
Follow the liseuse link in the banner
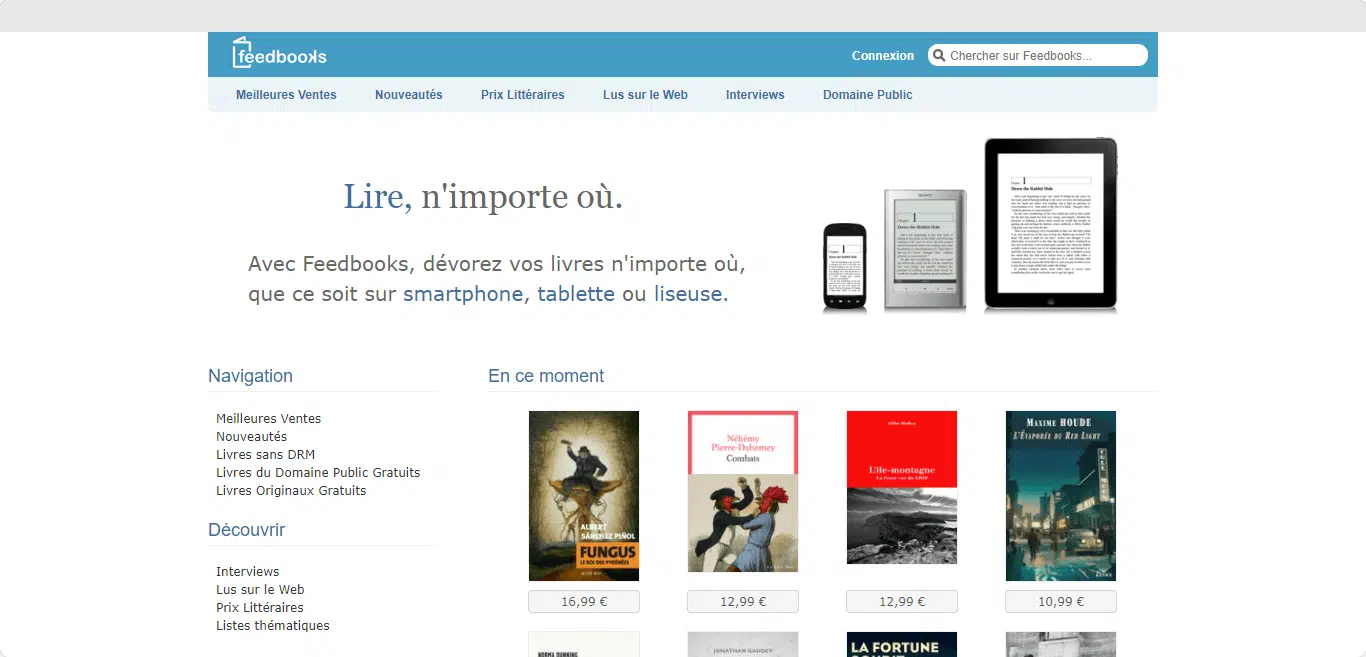pos(688,294)
